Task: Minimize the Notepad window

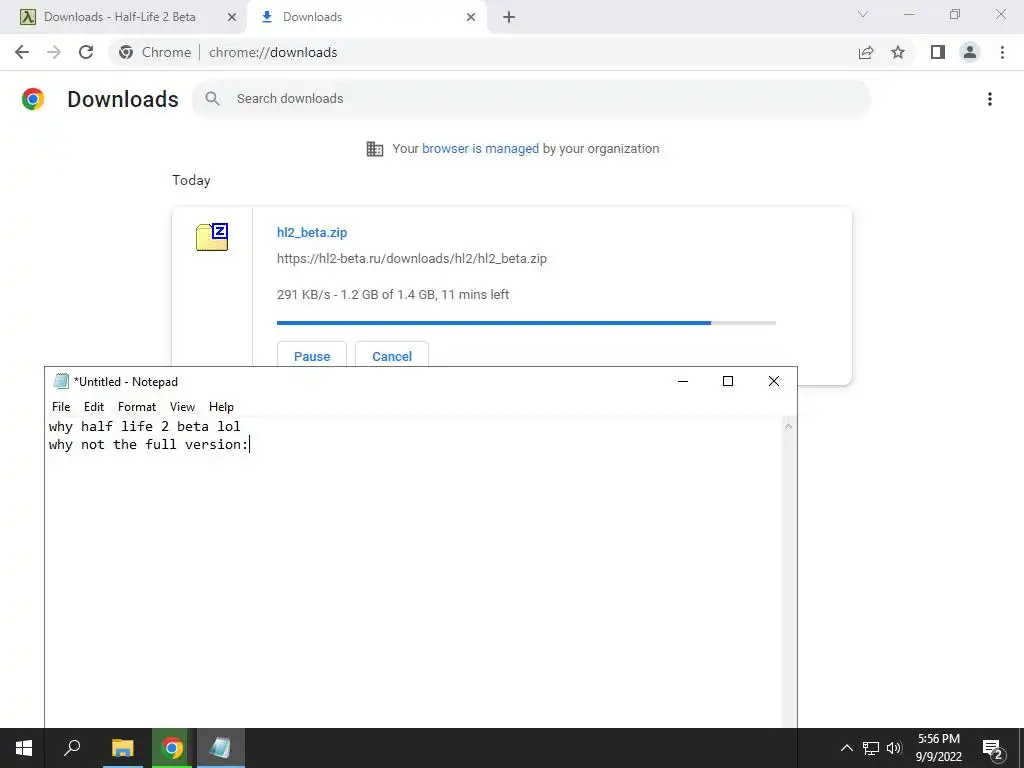Action: point(683,381)
